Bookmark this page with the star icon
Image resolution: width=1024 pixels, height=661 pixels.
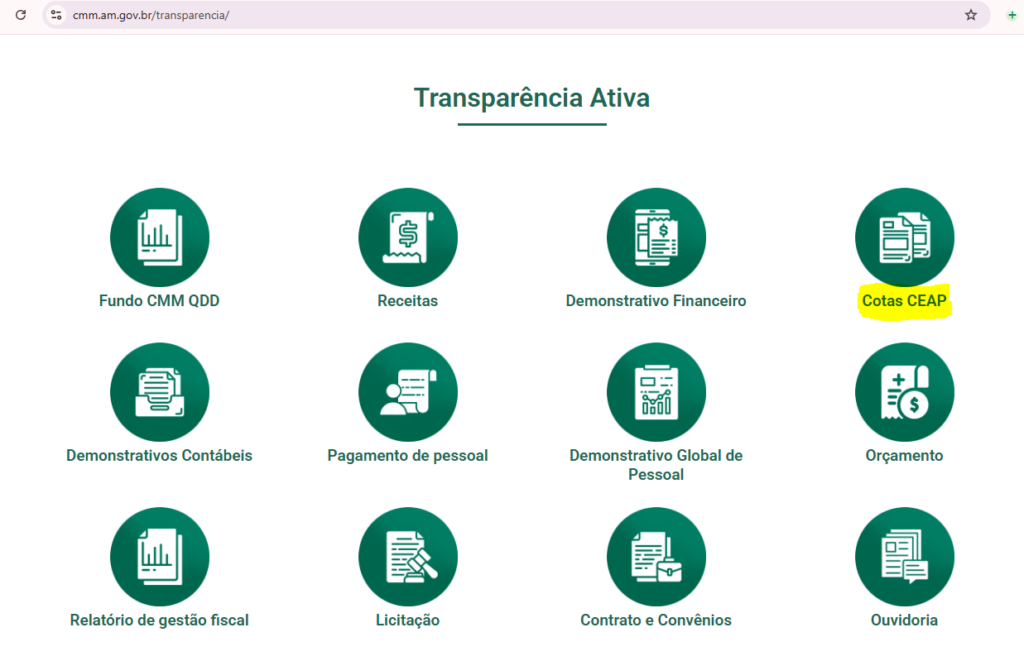click(x=971, y=15)
